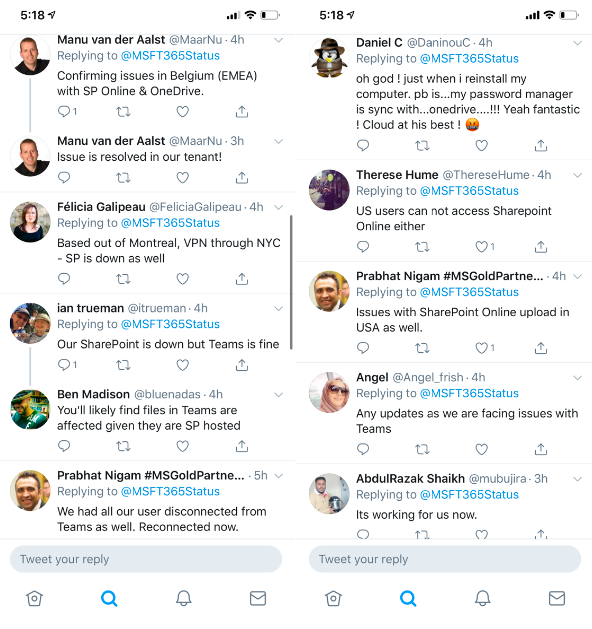Open options chevron on Félicia Galipeau's tweet
592x629 pixels.
coord(278,207)
